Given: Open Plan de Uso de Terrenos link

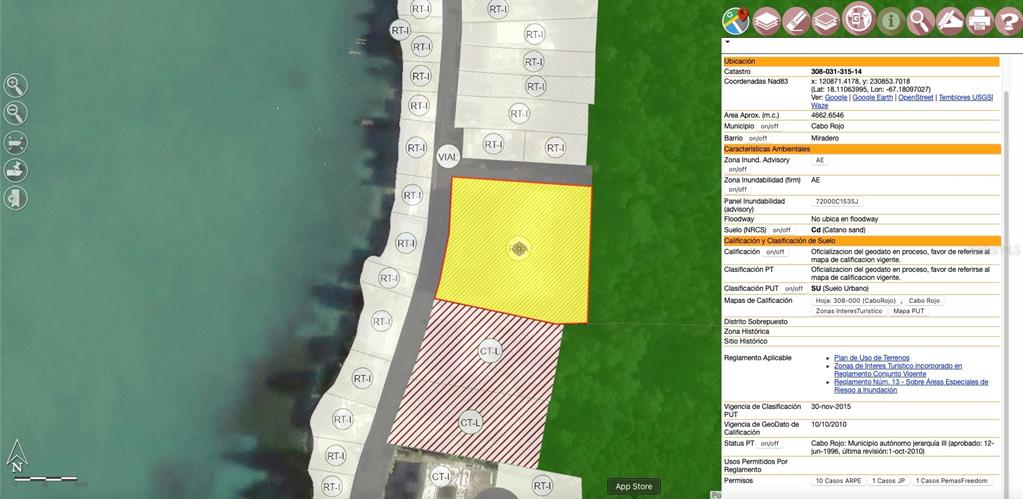Looking at the screenshot, I should pyautogui.click(x=871, y=357).
